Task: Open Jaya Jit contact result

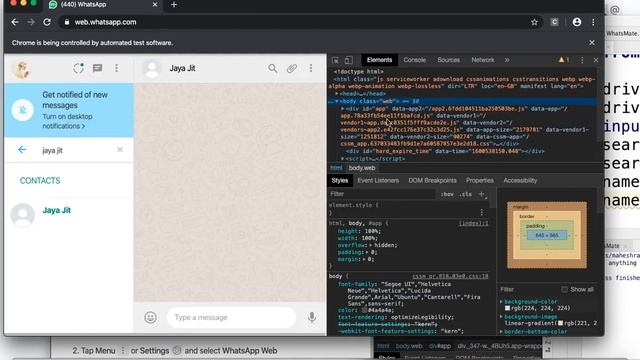Action: tap(69, 214)
